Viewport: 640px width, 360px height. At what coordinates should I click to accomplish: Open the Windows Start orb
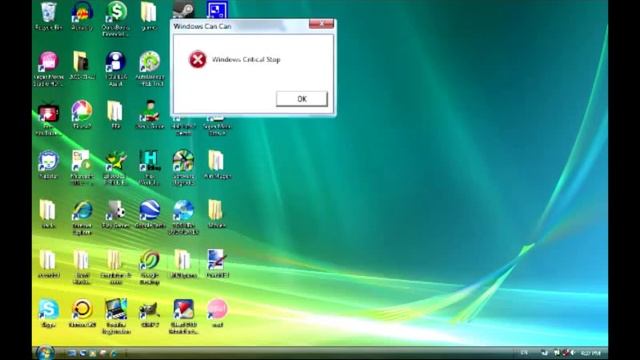pos(45,353)
